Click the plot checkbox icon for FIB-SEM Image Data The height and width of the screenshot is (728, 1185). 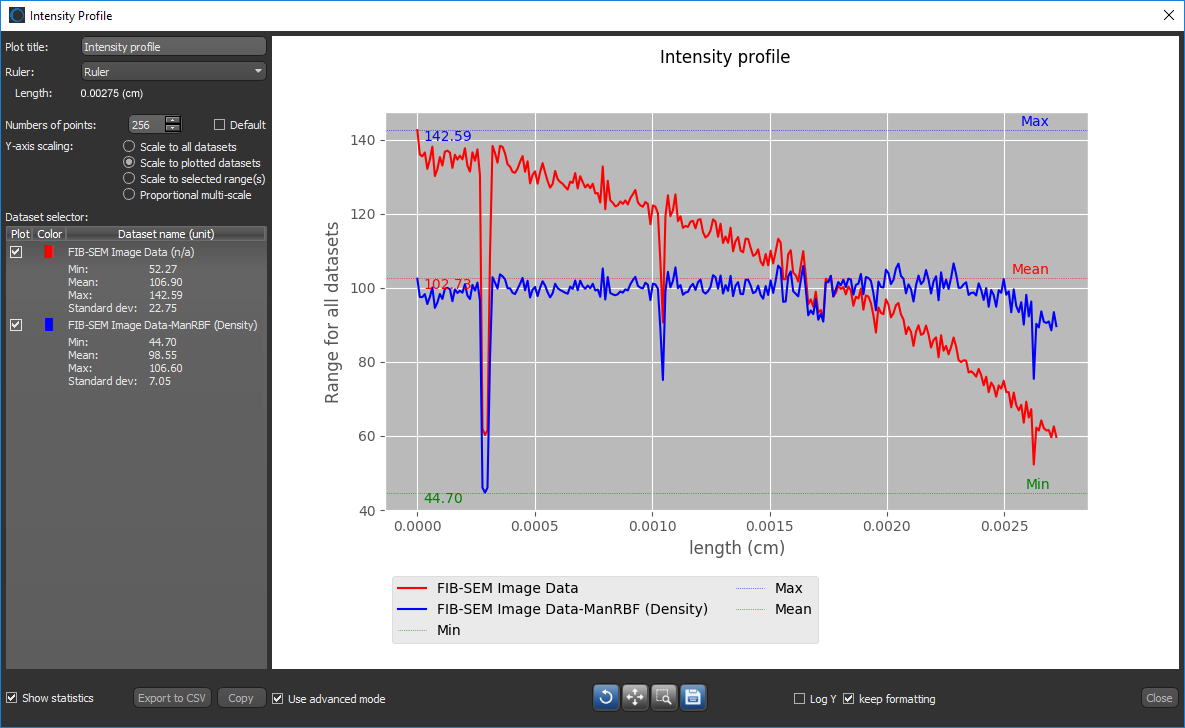coord(15,252)
